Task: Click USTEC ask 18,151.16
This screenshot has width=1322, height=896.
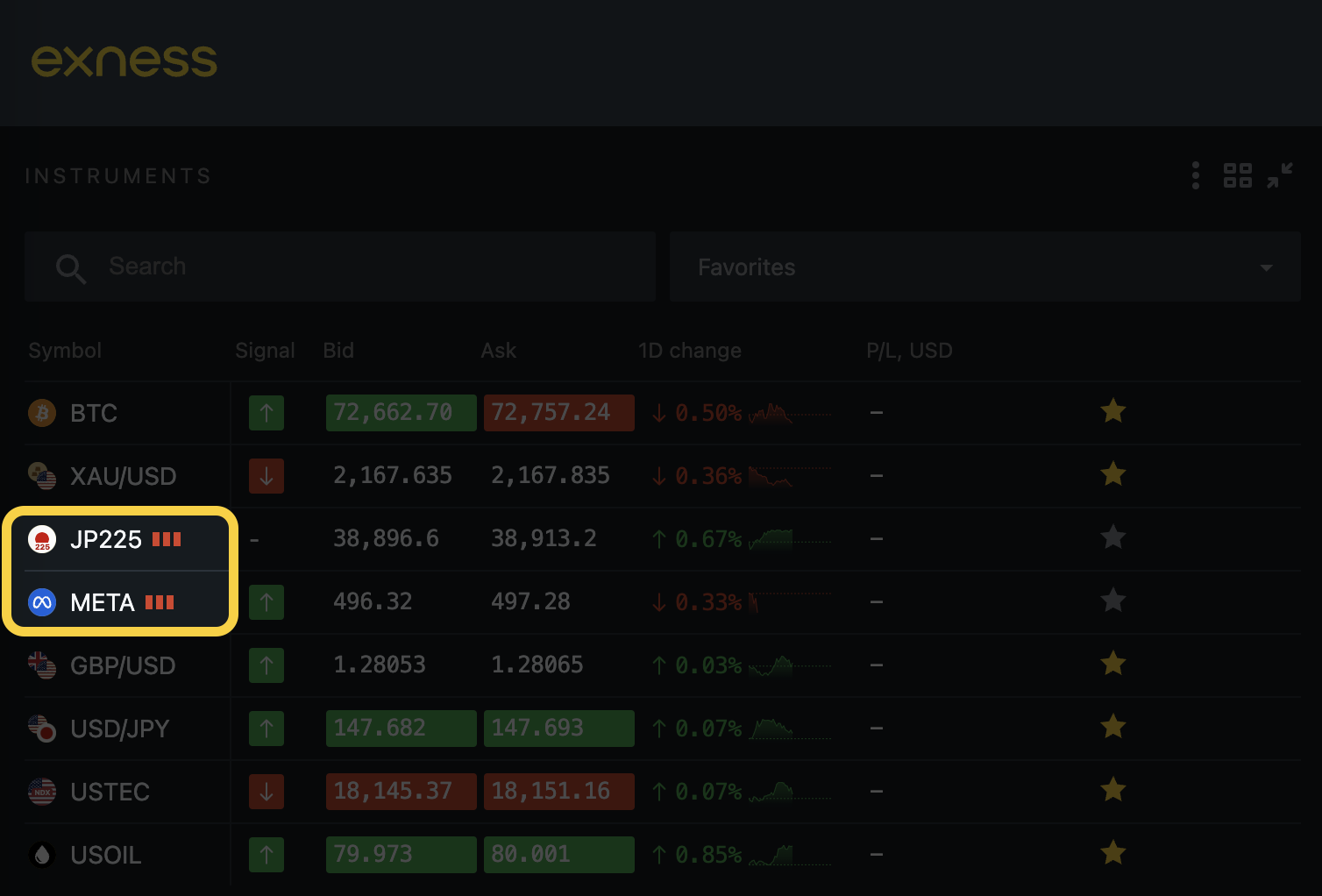Action: 559,791
